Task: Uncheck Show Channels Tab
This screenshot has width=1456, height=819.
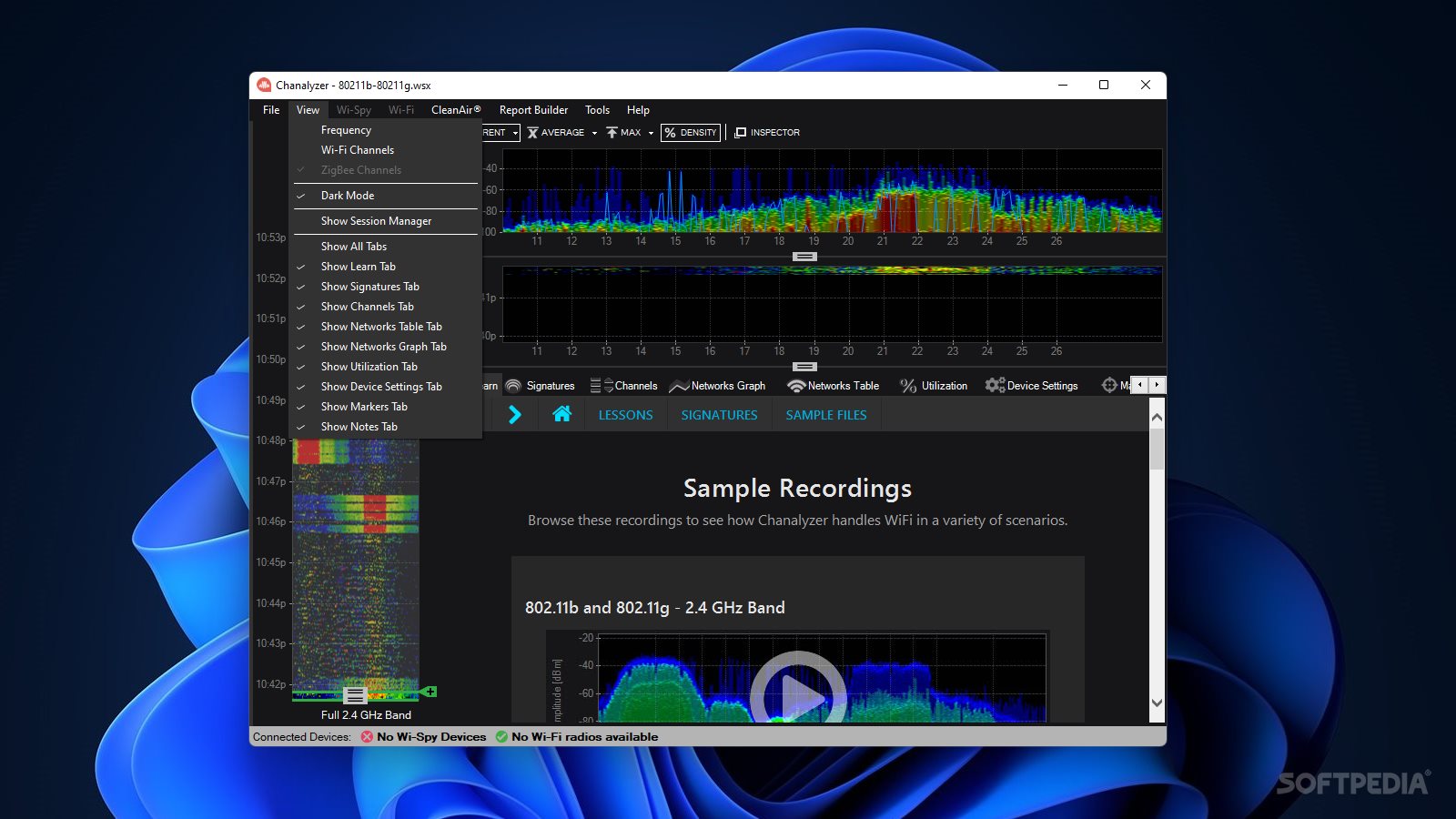Action: (386, 307)
